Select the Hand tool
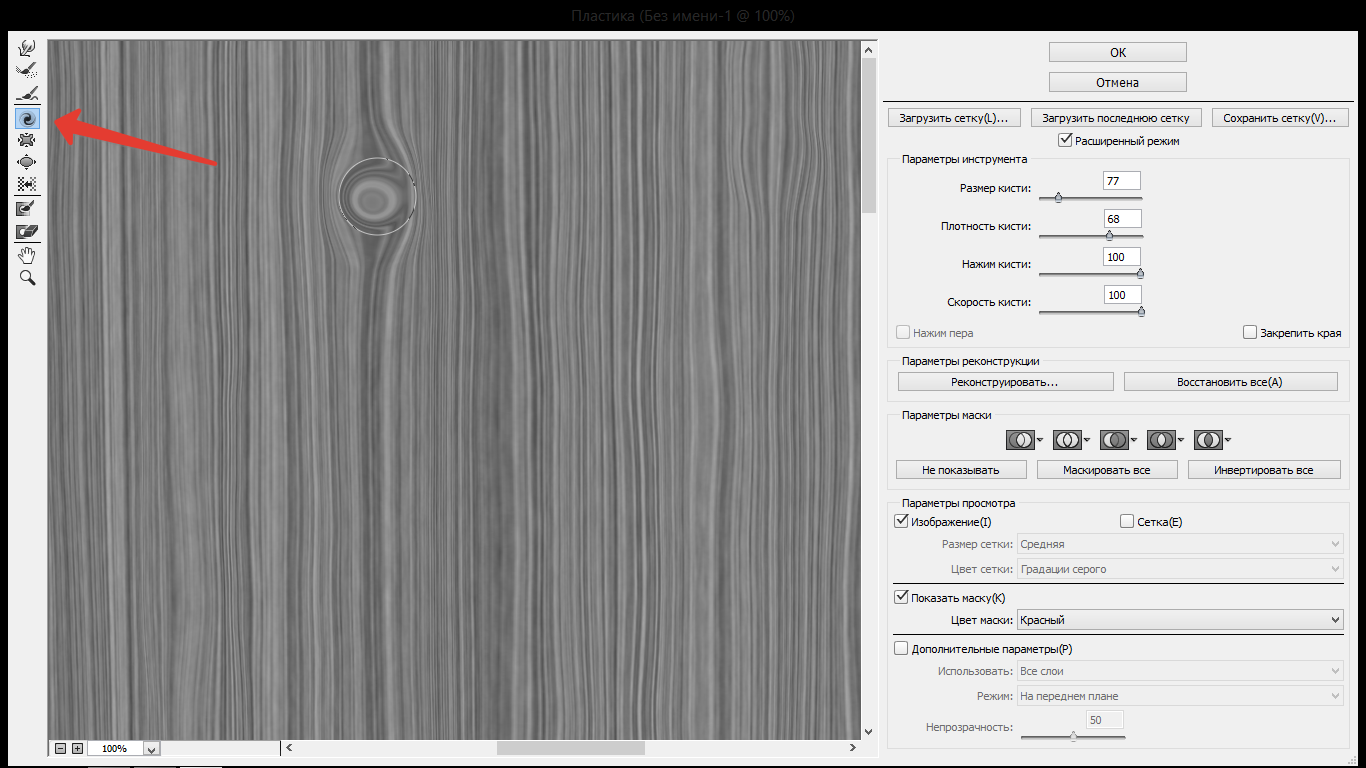The height and width of the screenshot is (768, 1366). [x=28, y=256]
